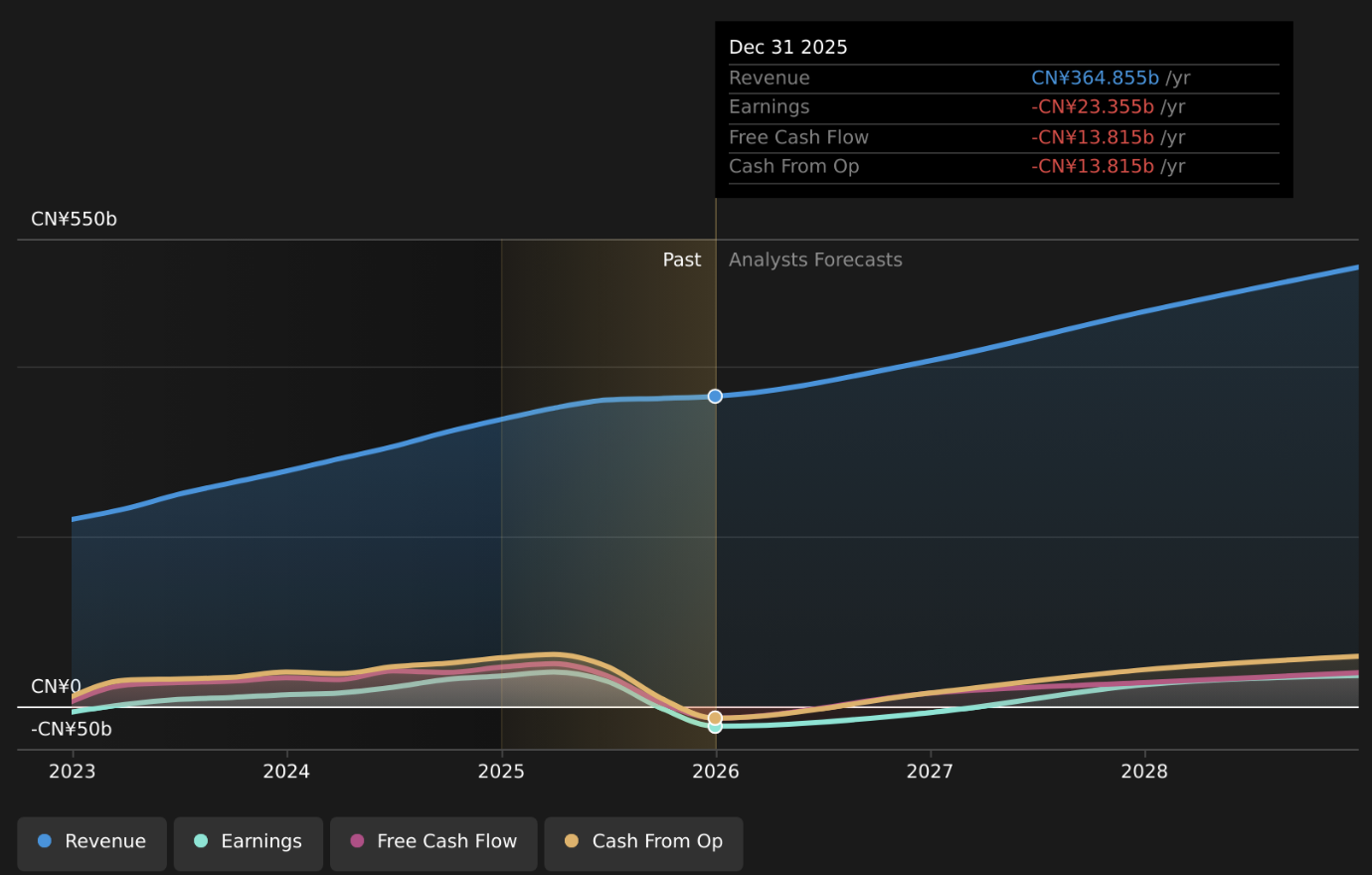Click the CN¥364.855b revenue value in tooltip
This screenshot has width=1372, height=875.
pos(1095,78)
